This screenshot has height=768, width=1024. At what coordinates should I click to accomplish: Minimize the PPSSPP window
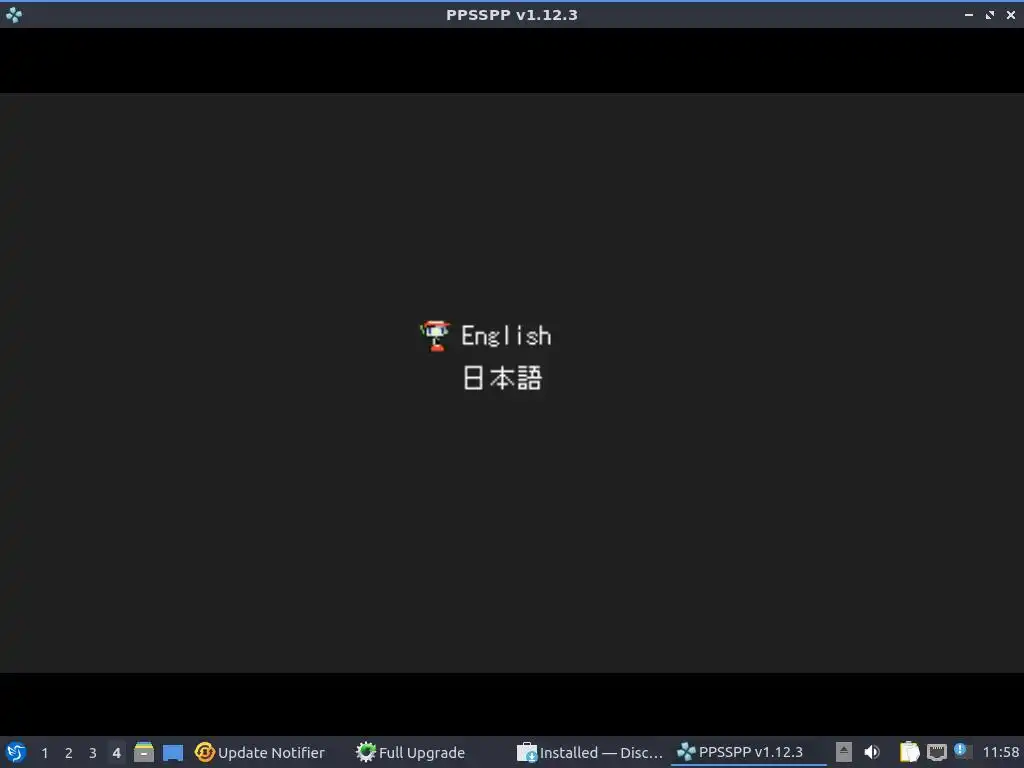click(x=968, y=14)
